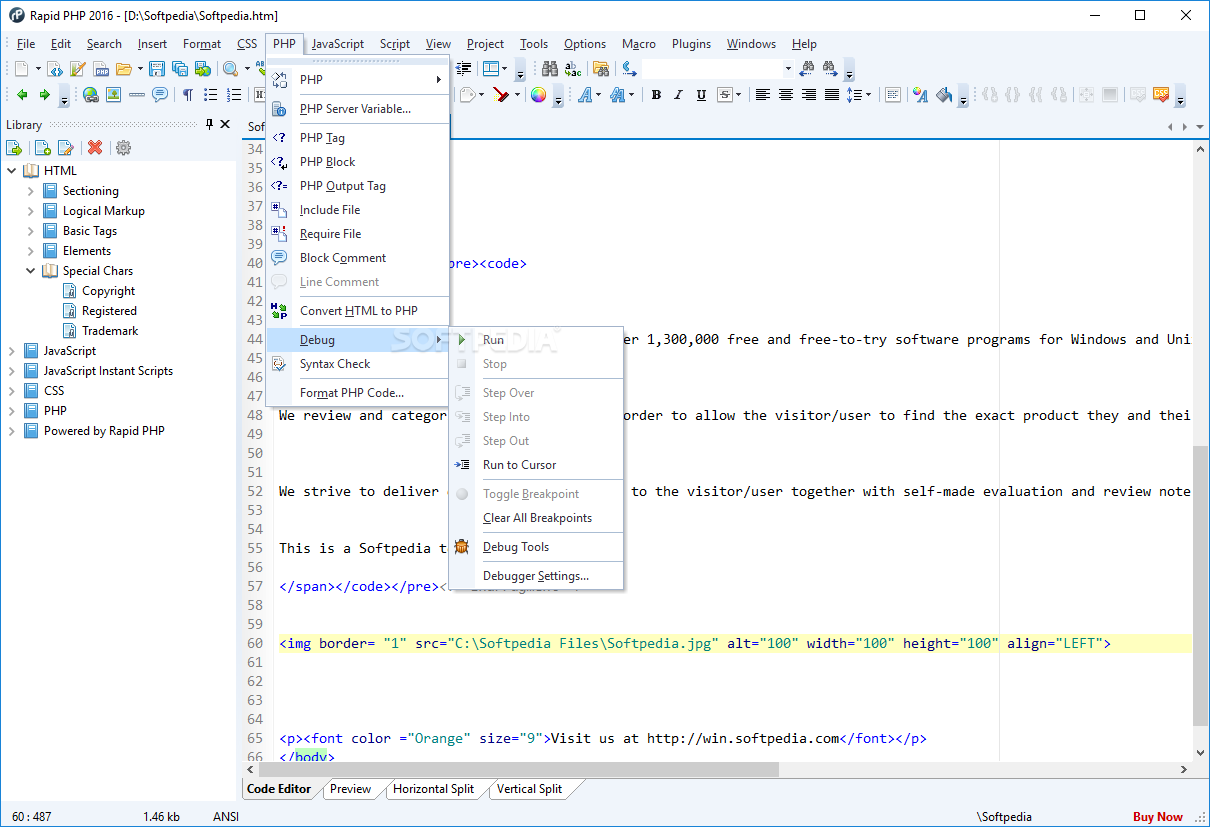Click the binoculars Find icon
1210x827 pixels.
pyautogui.click(x=550, y=69)
